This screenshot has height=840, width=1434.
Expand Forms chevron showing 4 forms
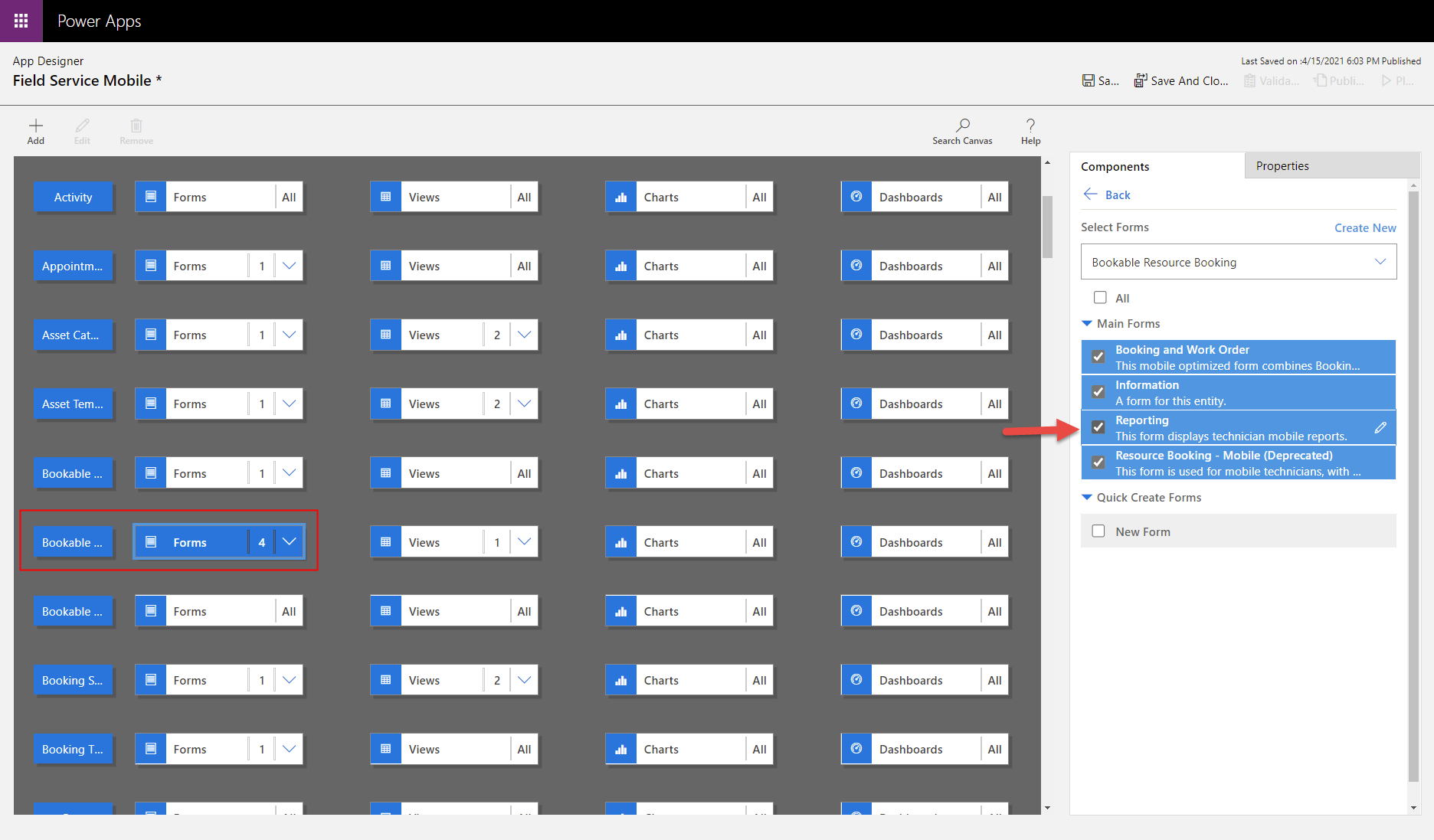pyautogui.click(x=290, y=542)
